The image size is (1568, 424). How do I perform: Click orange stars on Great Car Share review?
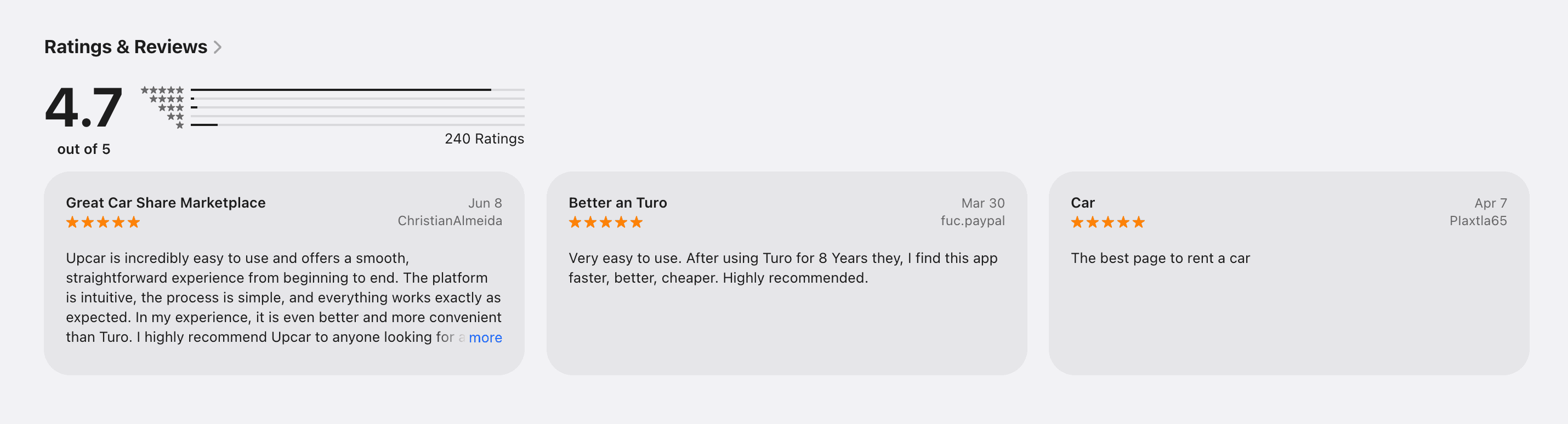pyautogui.click(x=103, y=222)
